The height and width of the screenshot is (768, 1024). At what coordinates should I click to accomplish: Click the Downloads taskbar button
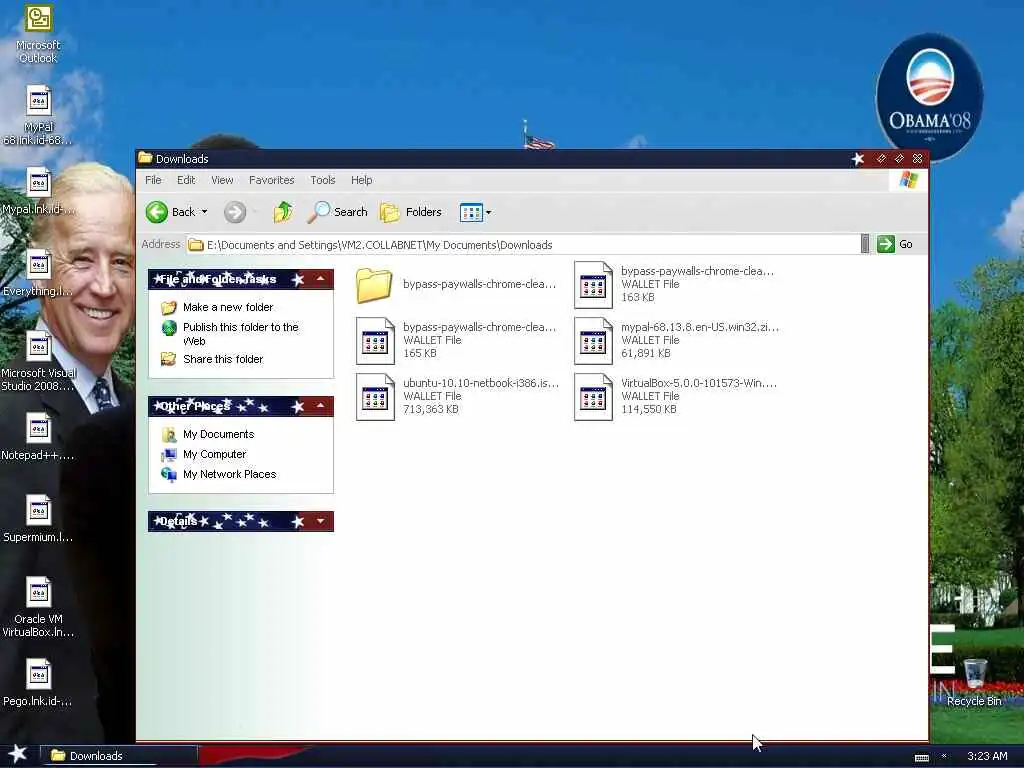119,756
